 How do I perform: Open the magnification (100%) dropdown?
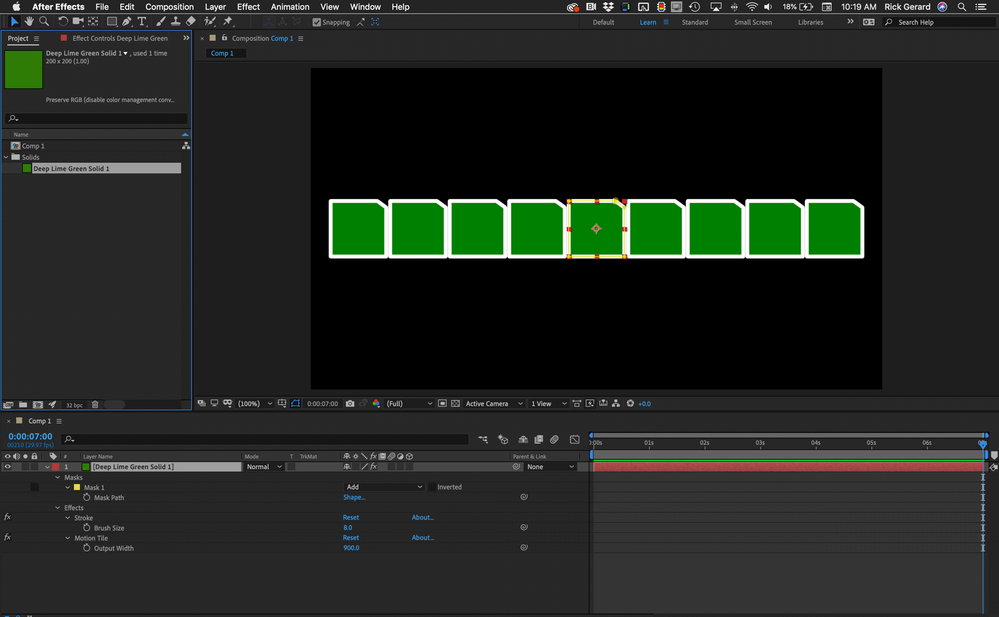coord(255,403)
